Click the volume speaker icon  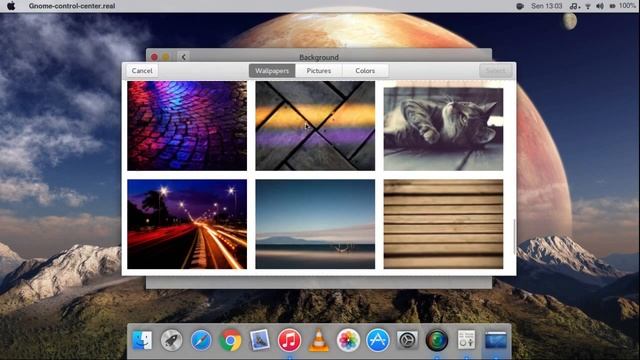click(600, 6)
